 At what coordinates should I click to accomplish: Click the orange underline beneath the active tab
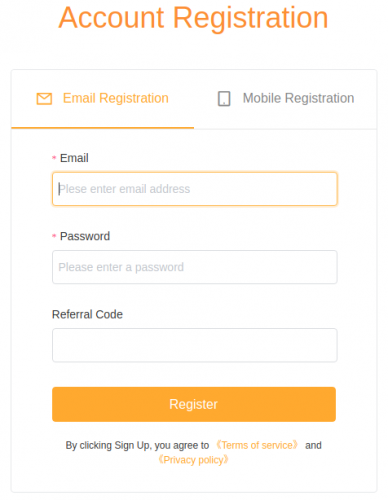pyautogui.click(x=103, y=128)
